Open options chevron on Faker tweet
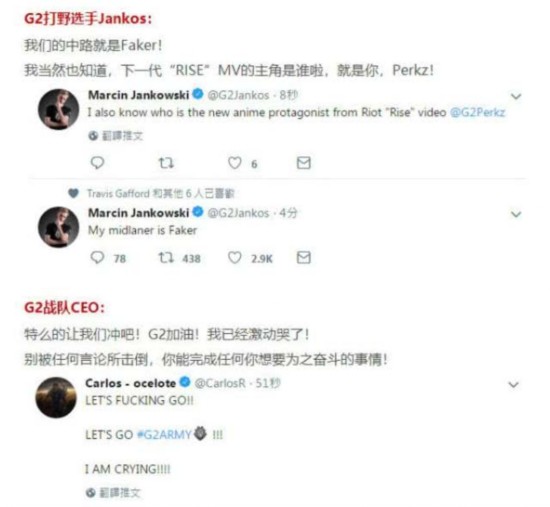The width and height of the screenshot is (550, 507). point(516,214)
